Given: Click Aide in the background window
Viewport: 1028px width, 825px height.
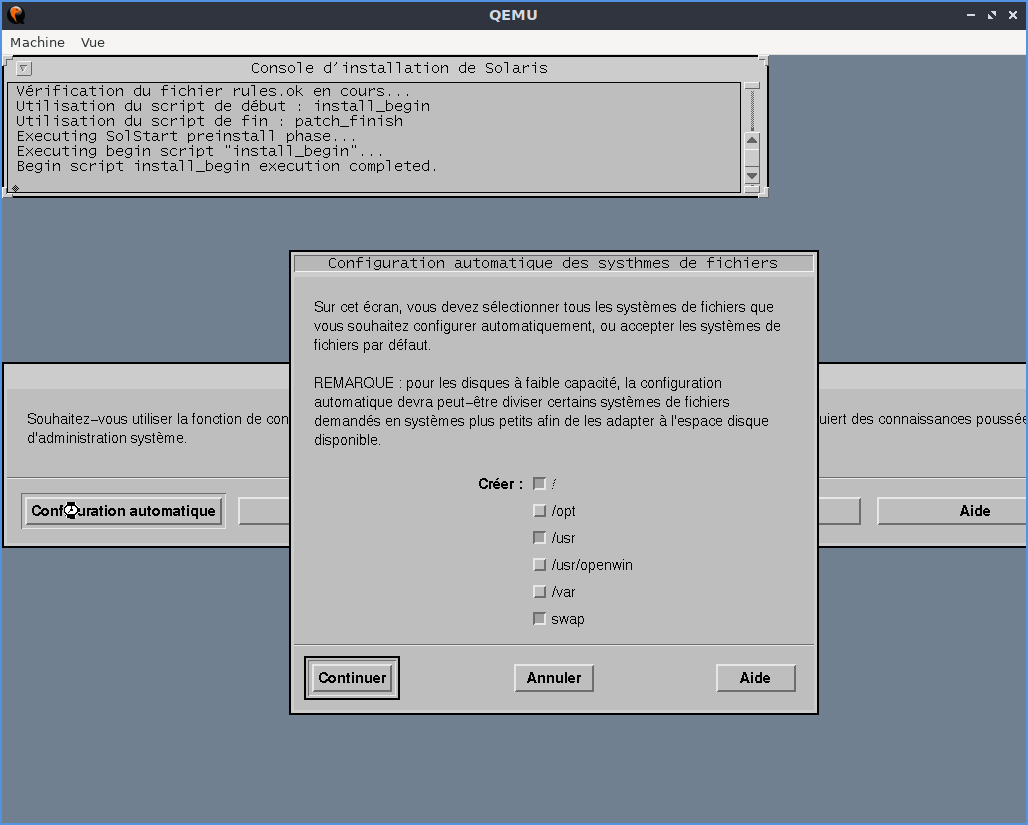Looking at the screenshot, I should click(x=952, y=511).
